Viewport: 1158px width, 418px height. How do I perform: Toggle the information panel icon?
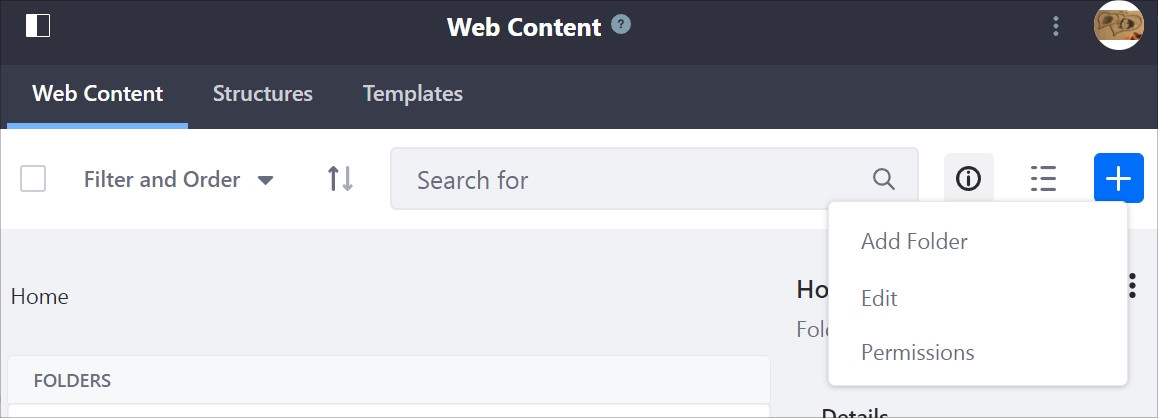coord(968,179)
